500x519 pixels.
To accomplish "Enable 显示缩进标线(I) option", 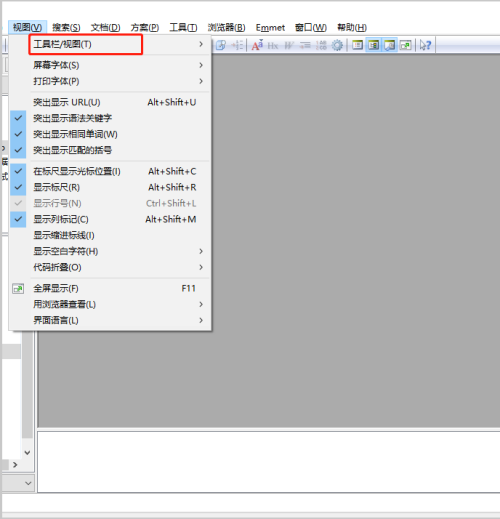I will point(110,235).
